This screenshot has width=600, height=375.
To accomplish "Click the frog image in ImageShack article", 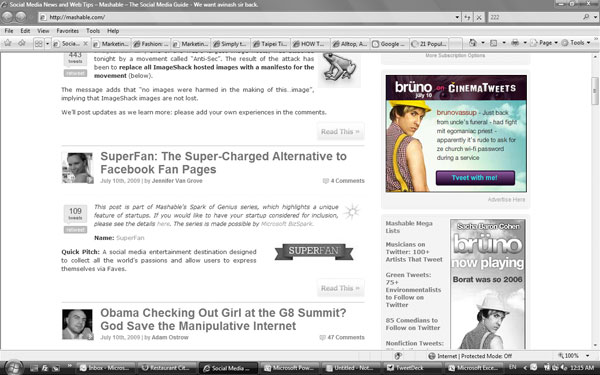I will click(x=339, y=69).
